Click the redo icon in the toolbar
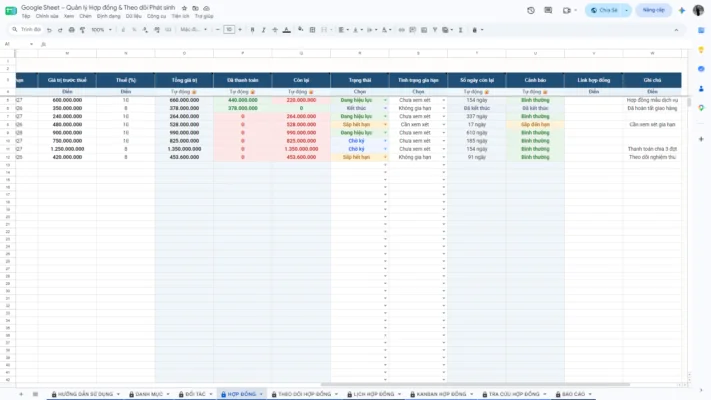Viewport: 711px width, 400px height. 60,30
